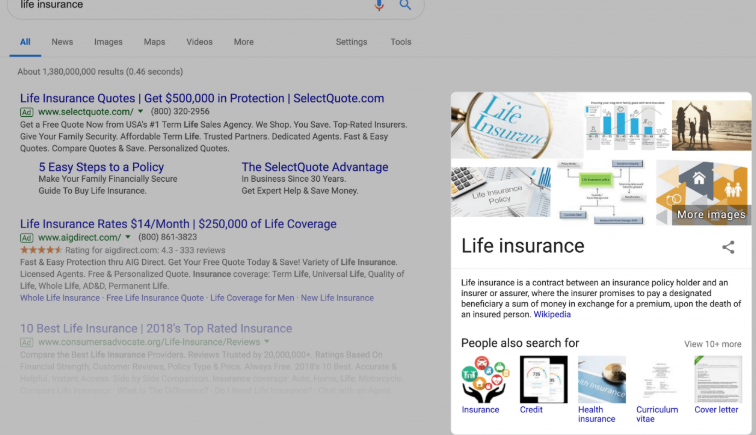Image resolution: width=756 pixels, height=435 pixels.
Task: Open the Health insurance text link
Action: point(597,414)
